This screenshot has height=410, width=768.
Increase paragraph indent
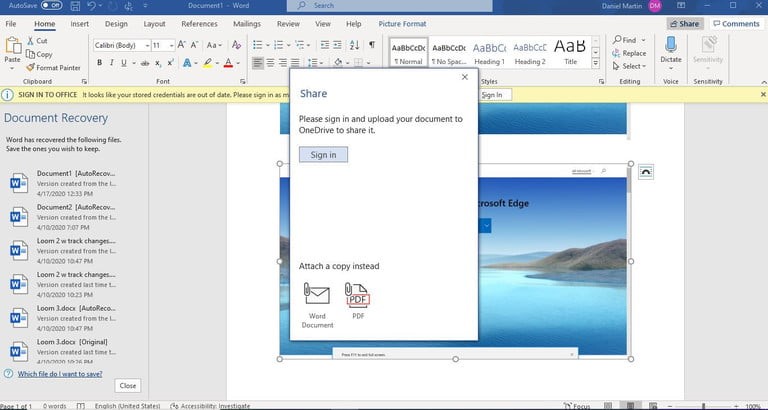[x=337, y=45]
